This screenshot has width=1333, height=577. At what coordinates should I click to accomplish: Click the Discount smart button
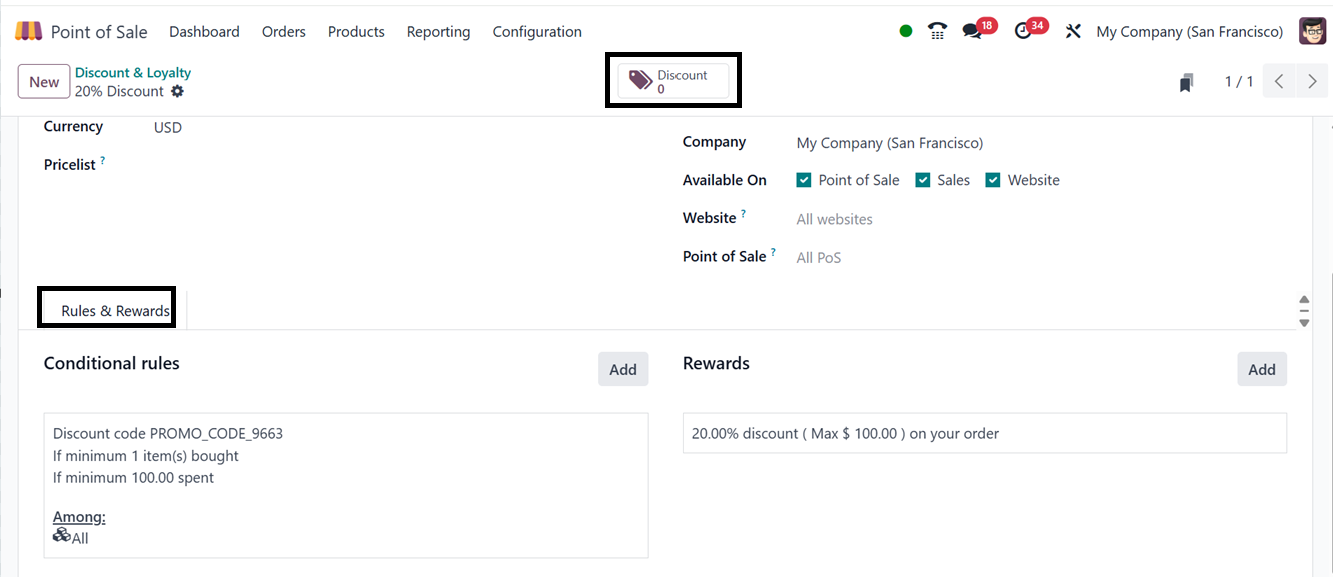point(673,82)
